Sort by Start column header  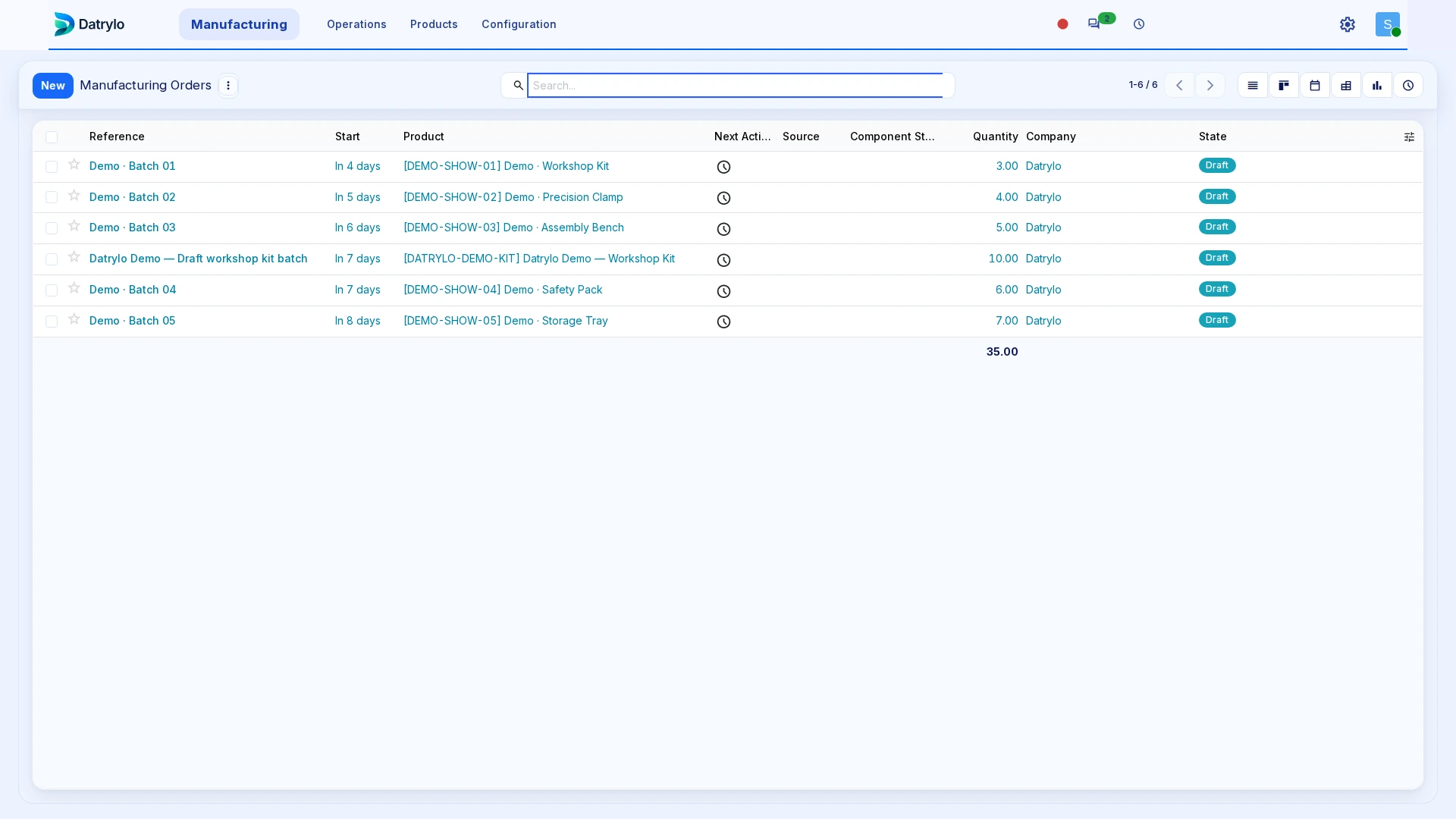coord(347,136)
